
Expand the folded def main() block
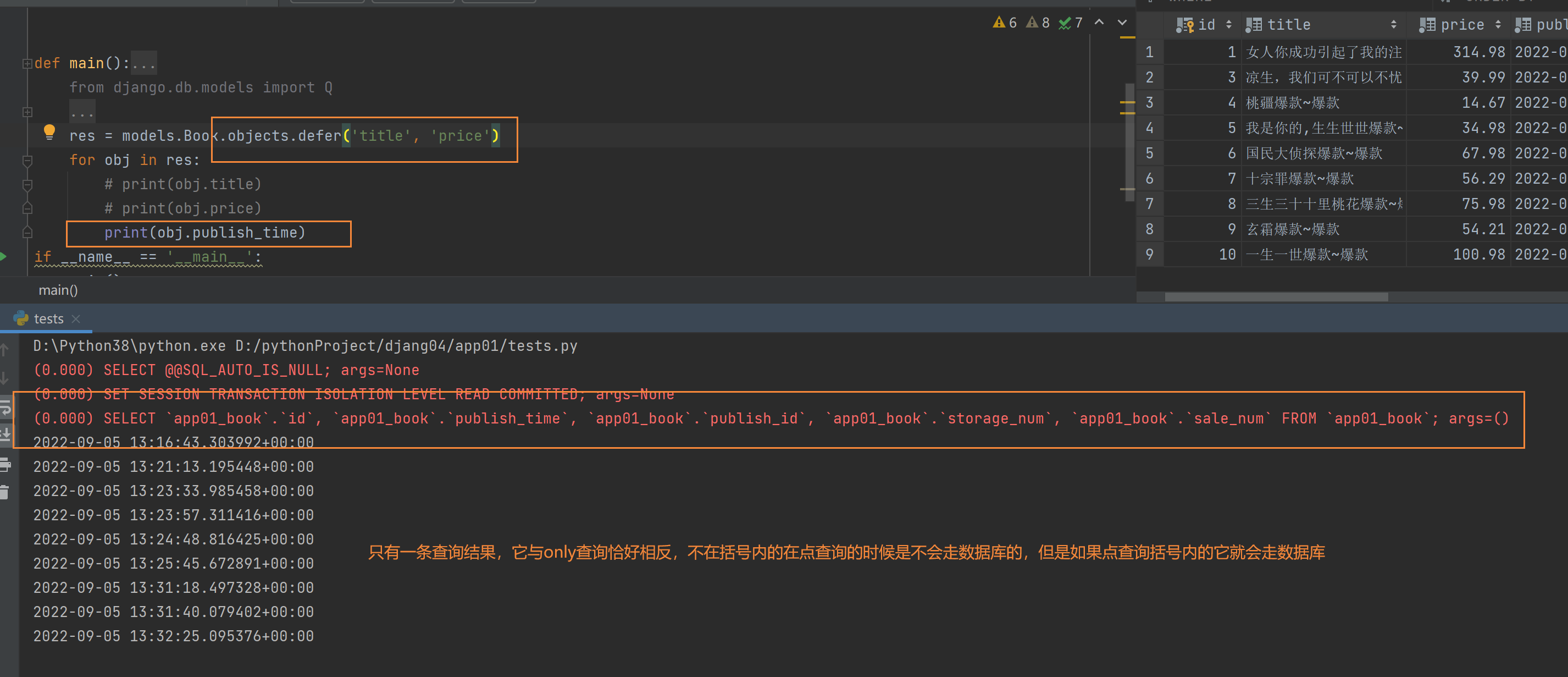tap(27, 63)
